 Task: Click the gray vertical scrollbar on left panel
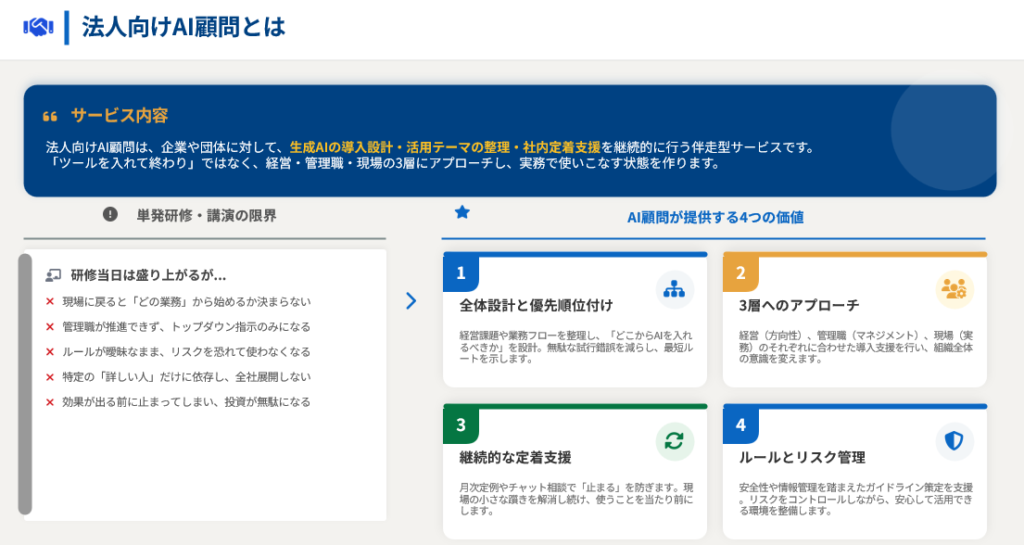[x=25, y=384]
